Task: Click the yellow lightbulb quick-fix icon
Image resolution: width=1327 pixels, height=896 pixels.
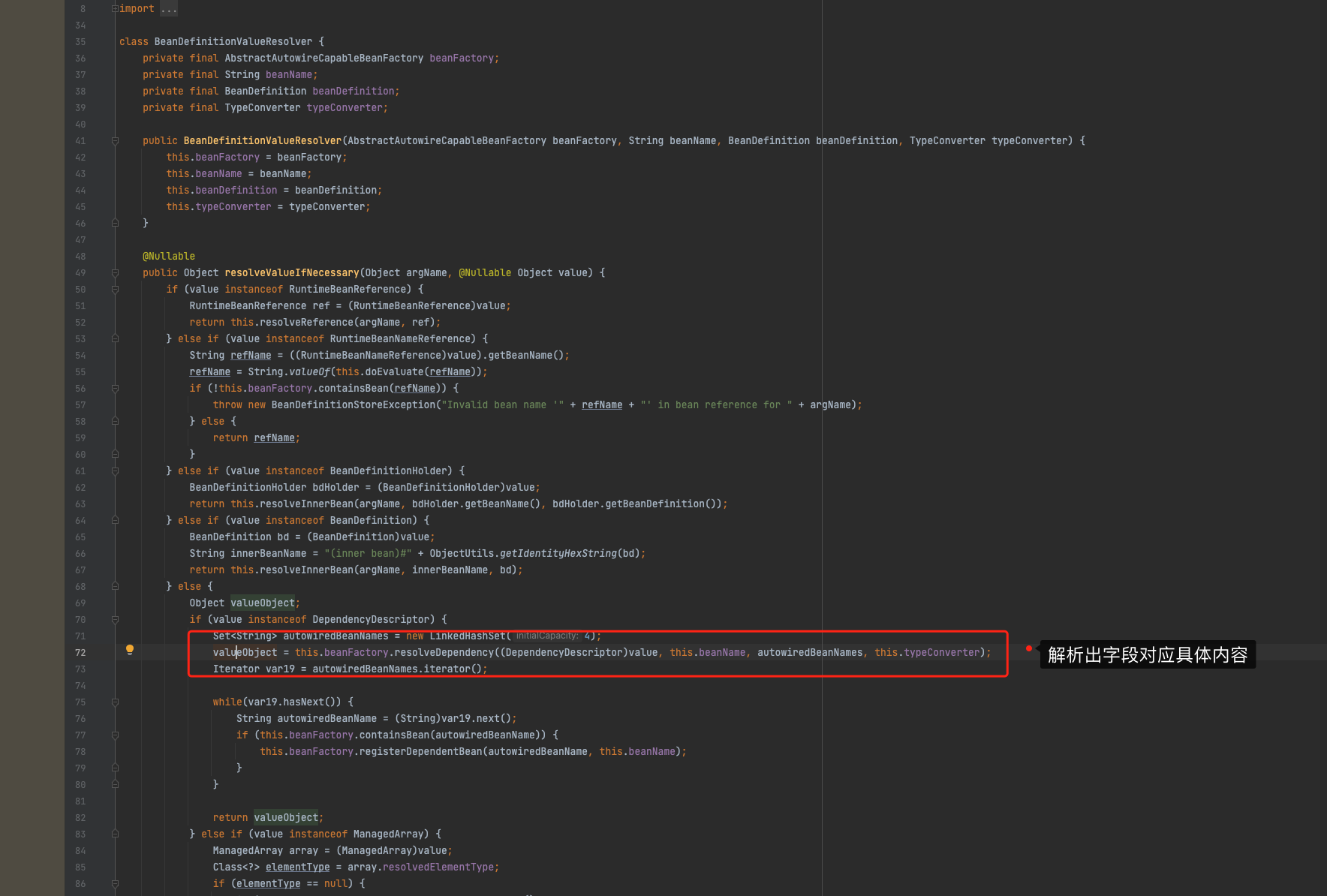Action: pyautogui.click(x=130, y=650)
